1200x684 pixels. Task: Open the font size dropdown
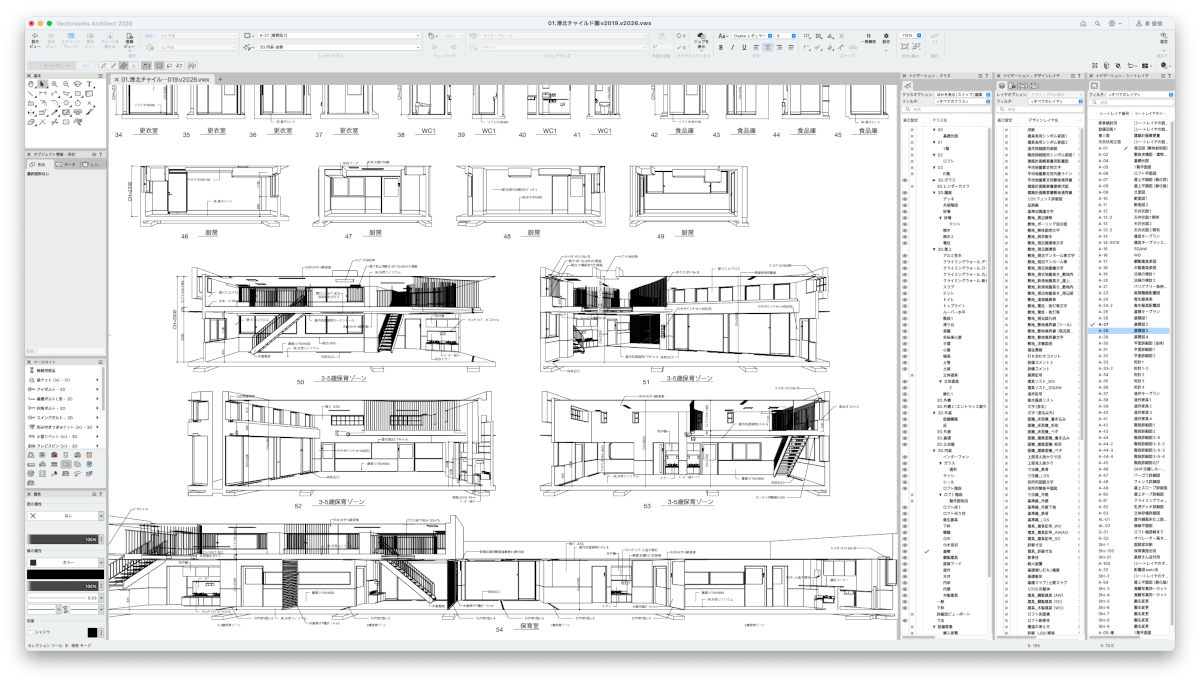pyautogui.click(x=785, y=36)
